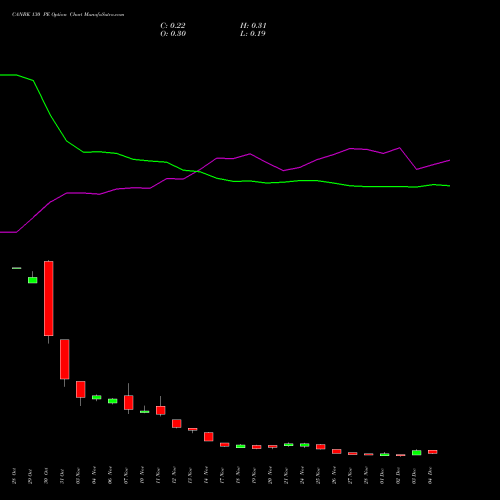Screen dimensions: 500x500
Task: Click the '29 Oct' date axis label
Action: point(30,476)
